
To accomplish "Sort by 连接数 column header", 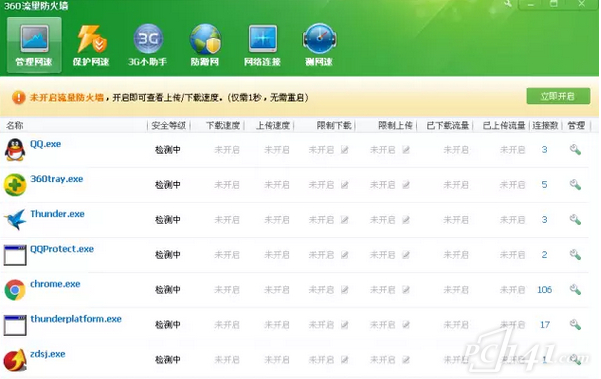I will tap(545, 125).
